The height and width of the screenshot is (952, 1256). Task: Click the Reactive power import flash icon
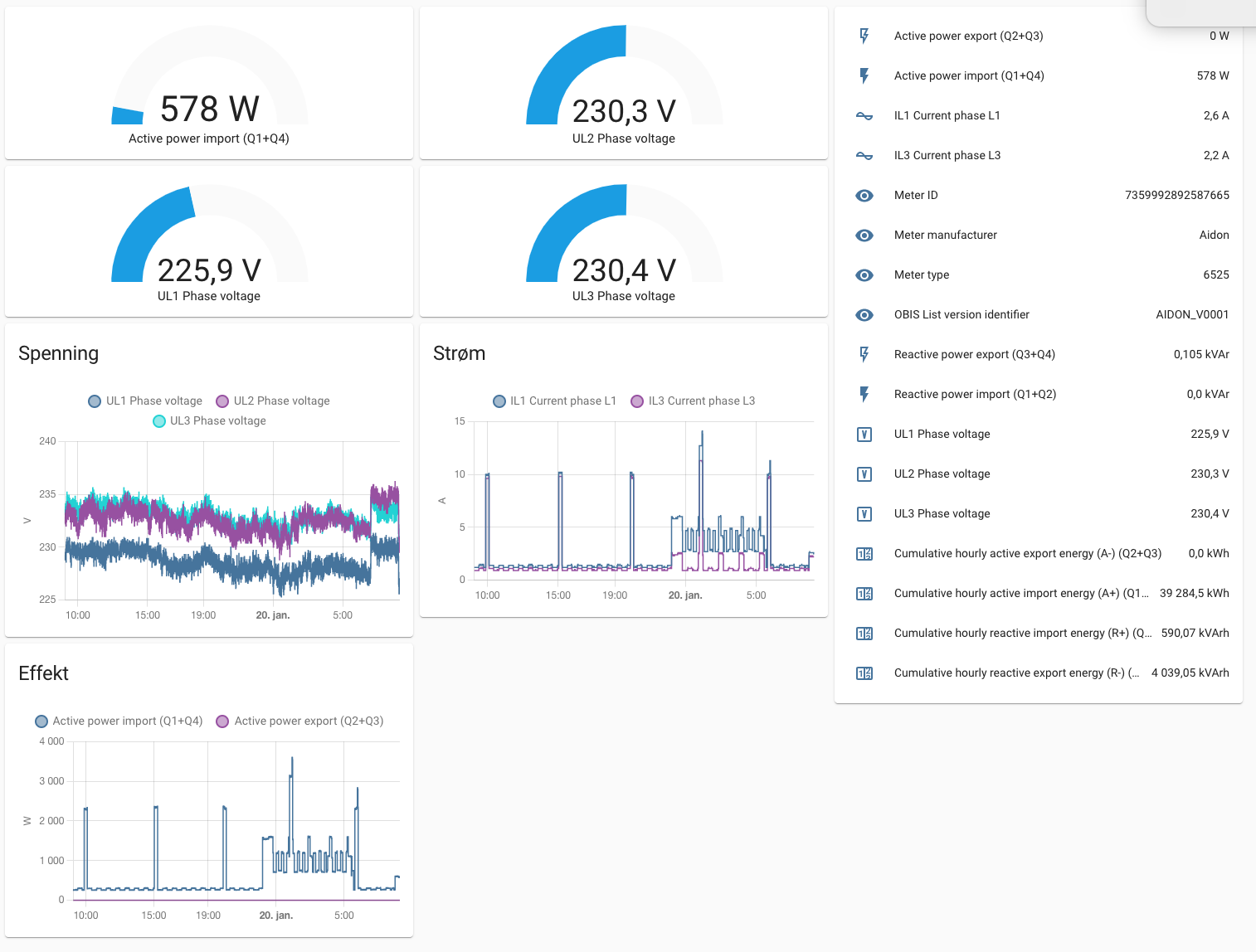click(864, 394)
